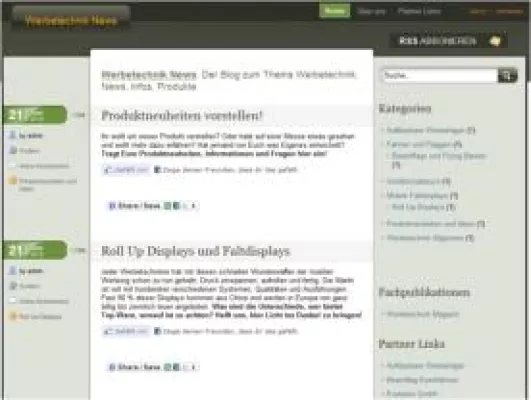Click by admin link beside Roll Up Displays post
This screenshot has height=400, width=531.
[x=30, y=271]
